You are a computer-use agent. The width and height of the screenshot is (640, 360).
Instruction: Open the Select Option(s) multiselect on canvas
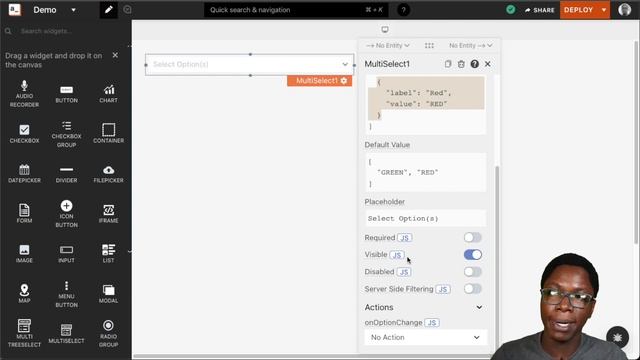[250, 64]
